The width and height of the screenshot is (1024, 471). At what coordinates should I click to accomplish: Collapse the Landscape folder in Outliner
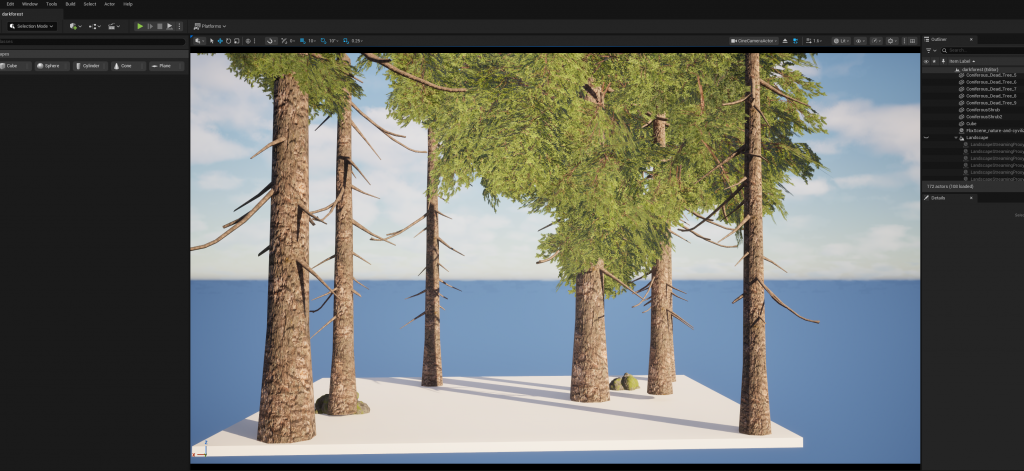click(955, 137)
